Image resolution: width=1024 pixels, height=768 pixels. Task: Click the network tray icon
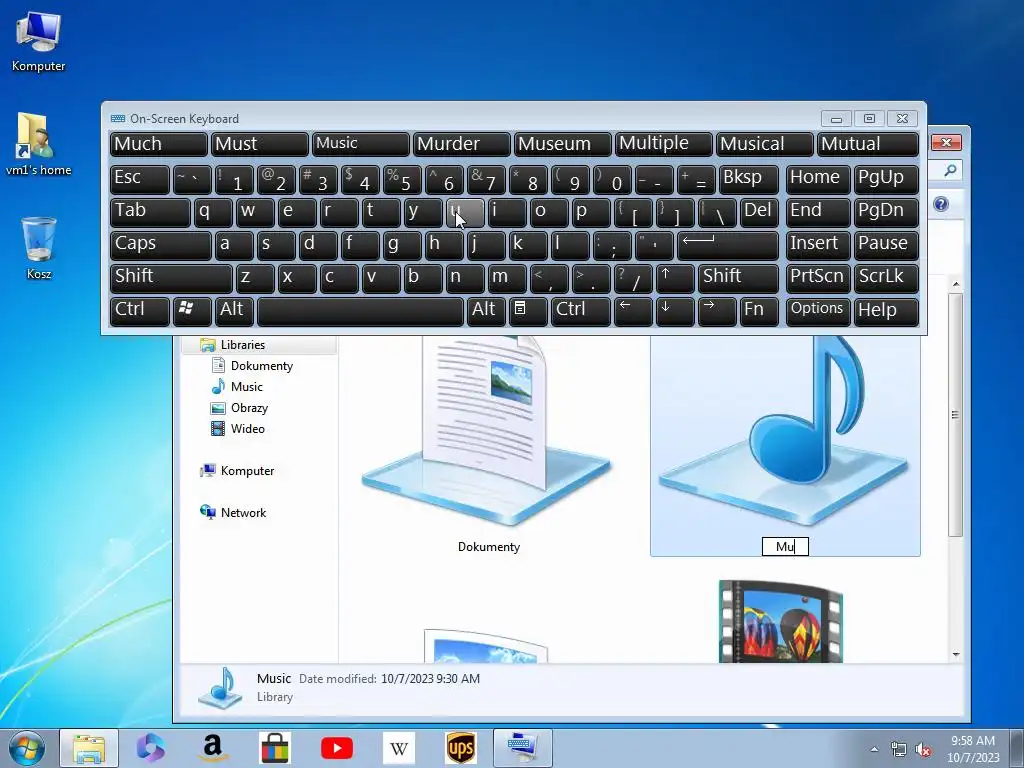[x=899, y=749]
